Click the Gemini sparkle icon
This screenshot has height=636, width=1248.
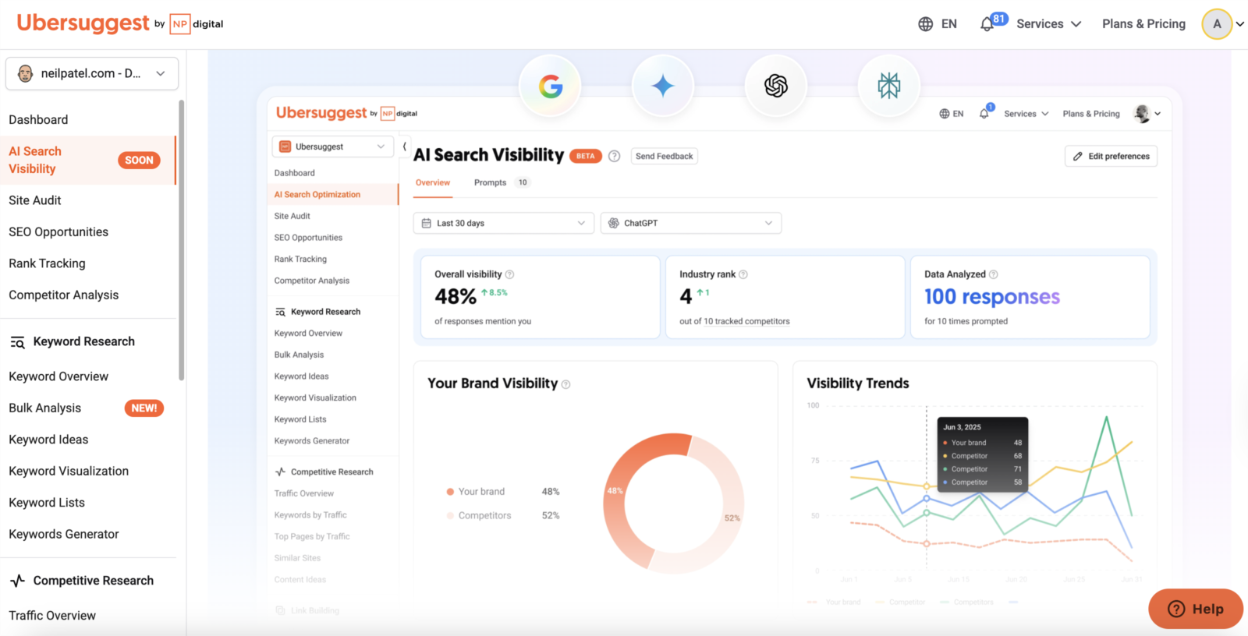pos(663,86)
